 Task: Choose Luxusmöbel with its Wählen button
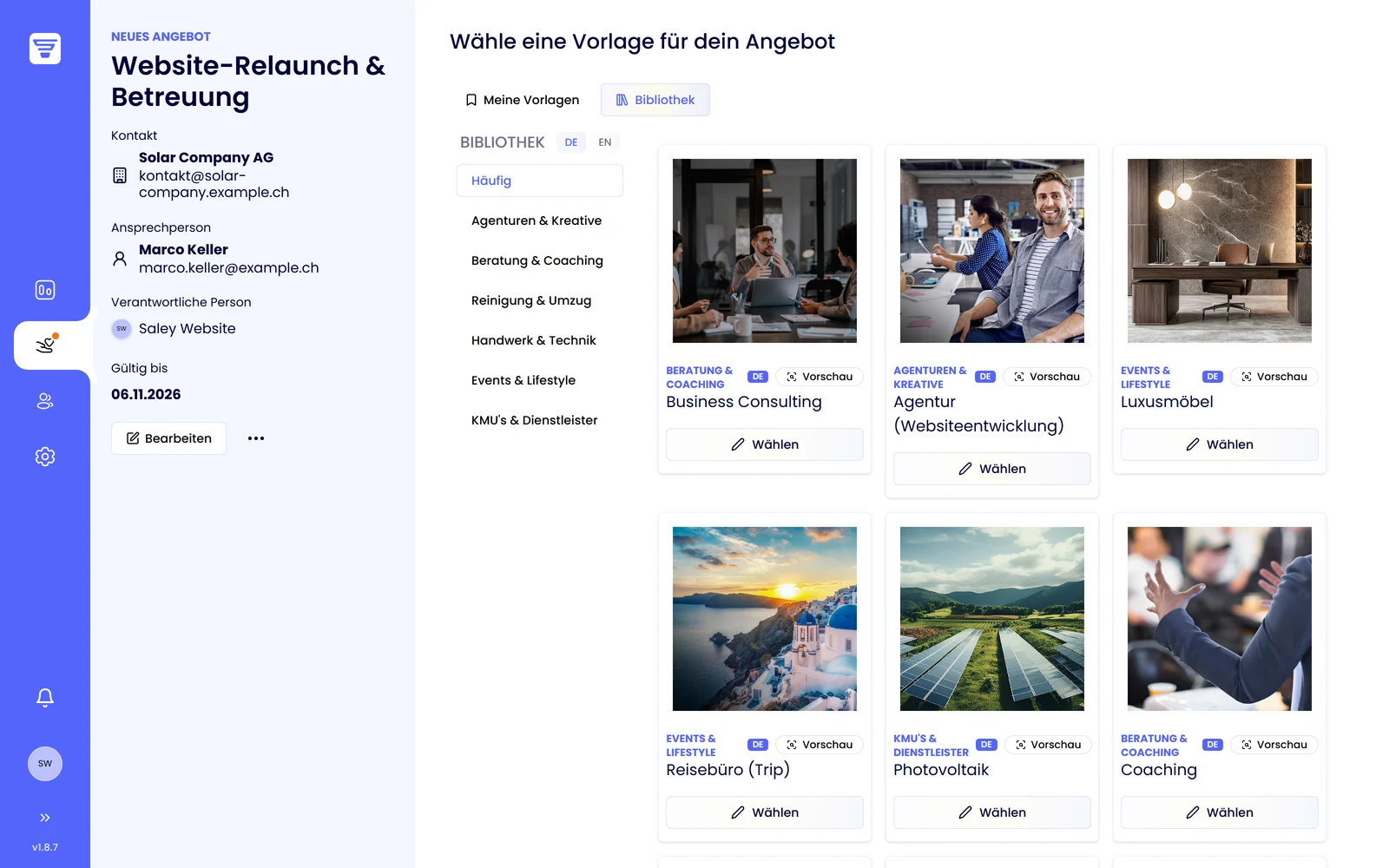coord(1220,444)
